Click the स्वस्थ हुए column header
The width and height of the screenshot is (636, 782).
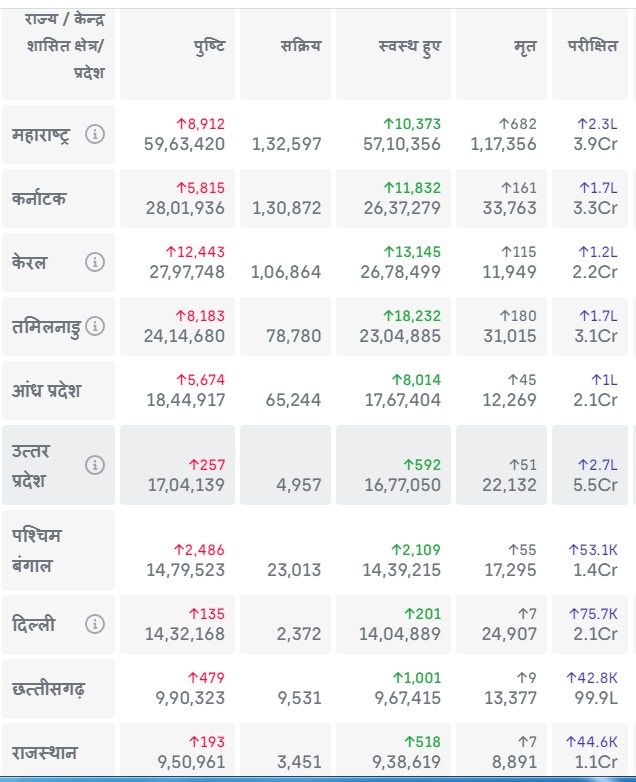410,46
